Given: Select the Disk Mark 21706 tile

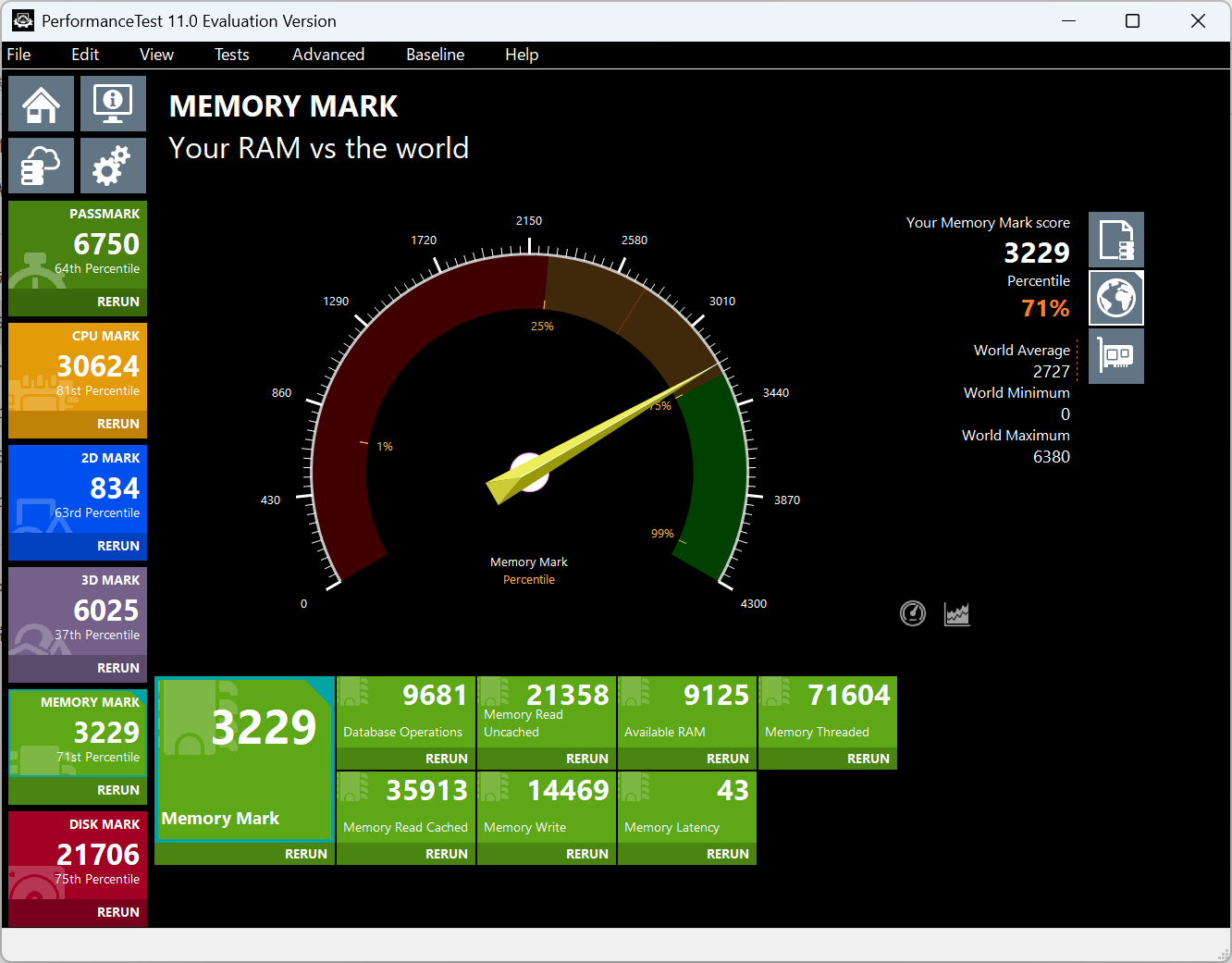Looking at the screenshot, I should tap(78, 856).
